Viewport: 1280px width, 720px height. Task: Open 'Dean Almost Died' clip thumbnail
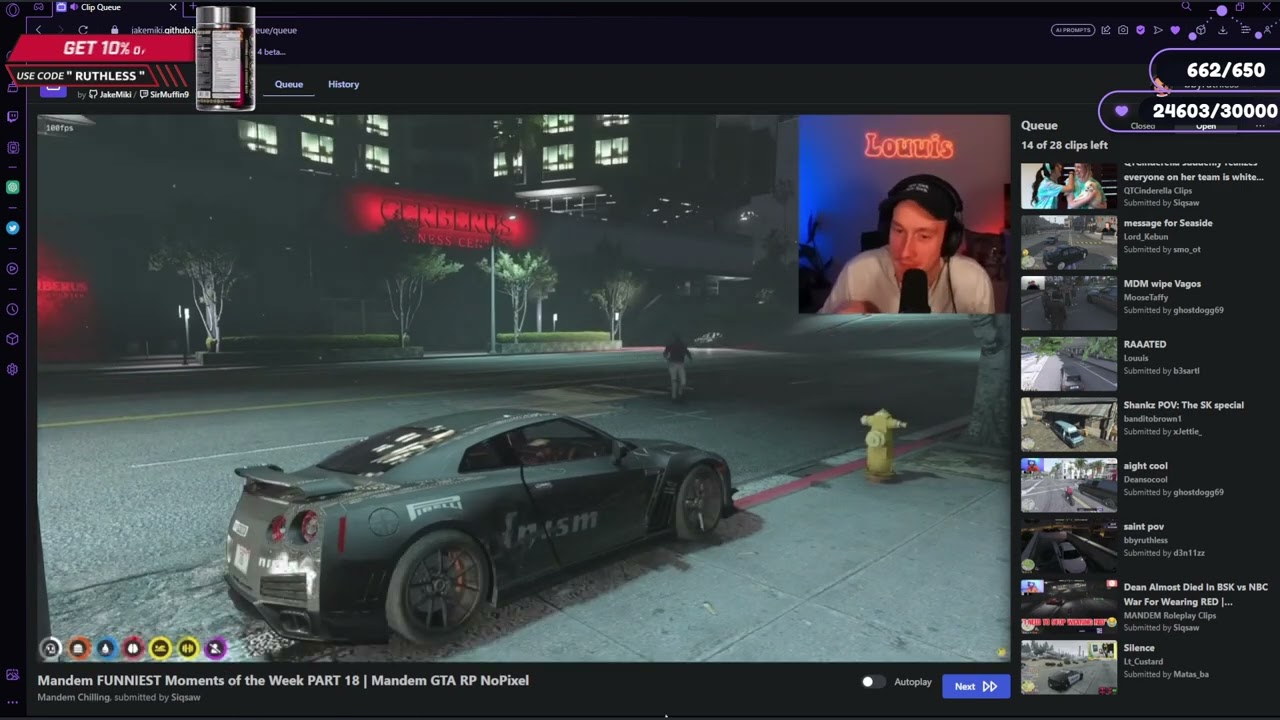point(1069,607)
